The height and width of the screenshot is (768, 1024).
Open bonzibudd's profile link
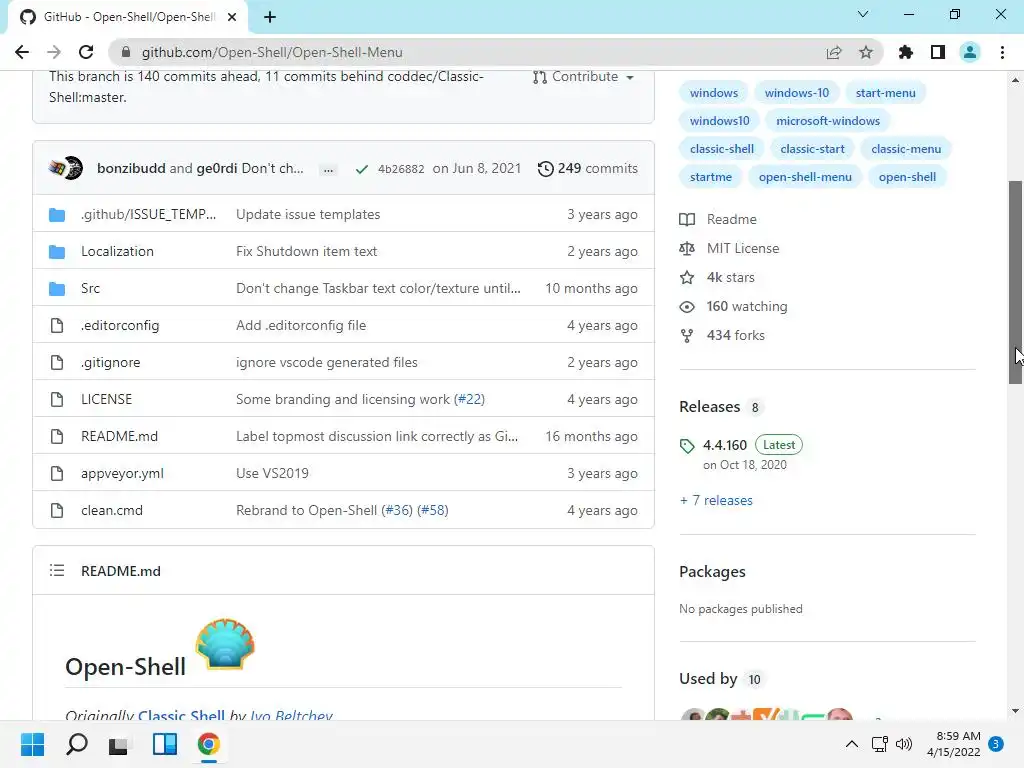click(131, 168)
